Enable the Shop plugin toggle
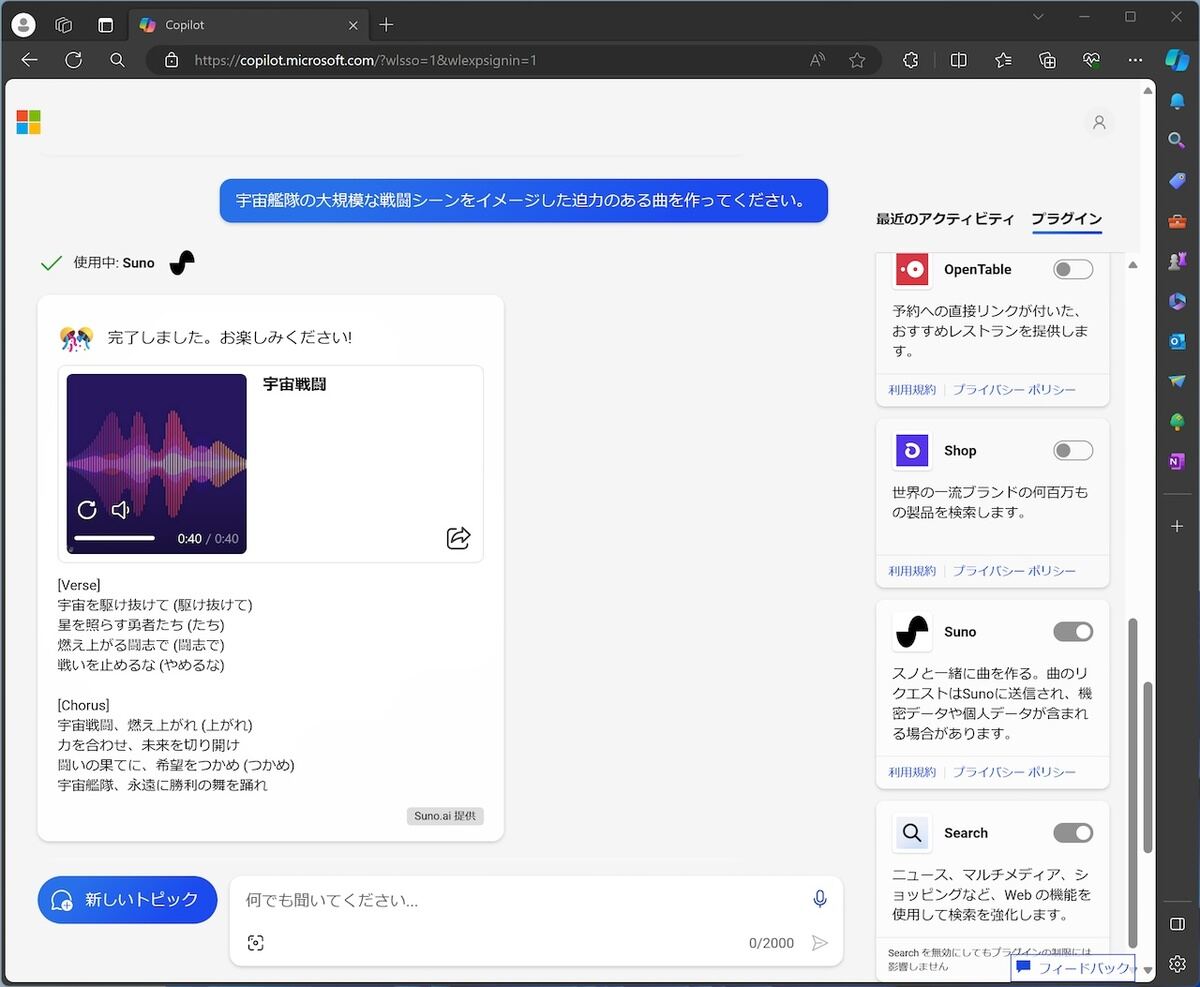This screenshot has height=987, width=1200. click(x=1073, y=451)
